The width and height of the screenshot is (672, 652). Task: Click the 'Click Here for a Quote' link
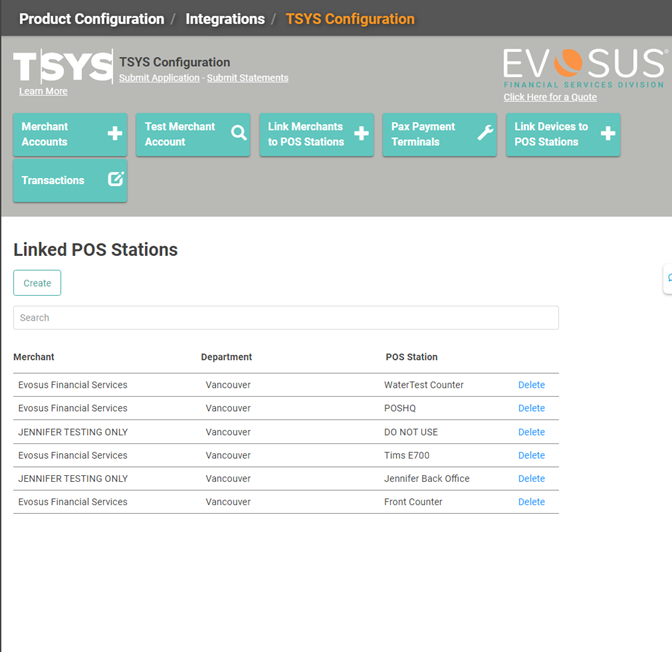(x=550, y=97)
